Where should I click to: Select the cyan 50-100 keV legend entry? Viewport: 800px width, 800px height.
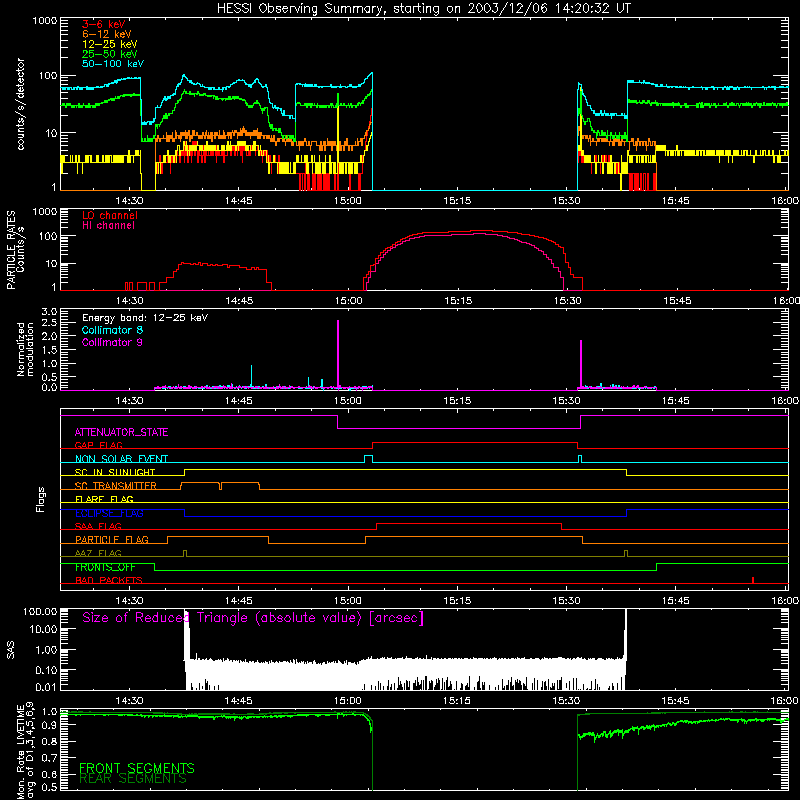(x=113, y=64)
